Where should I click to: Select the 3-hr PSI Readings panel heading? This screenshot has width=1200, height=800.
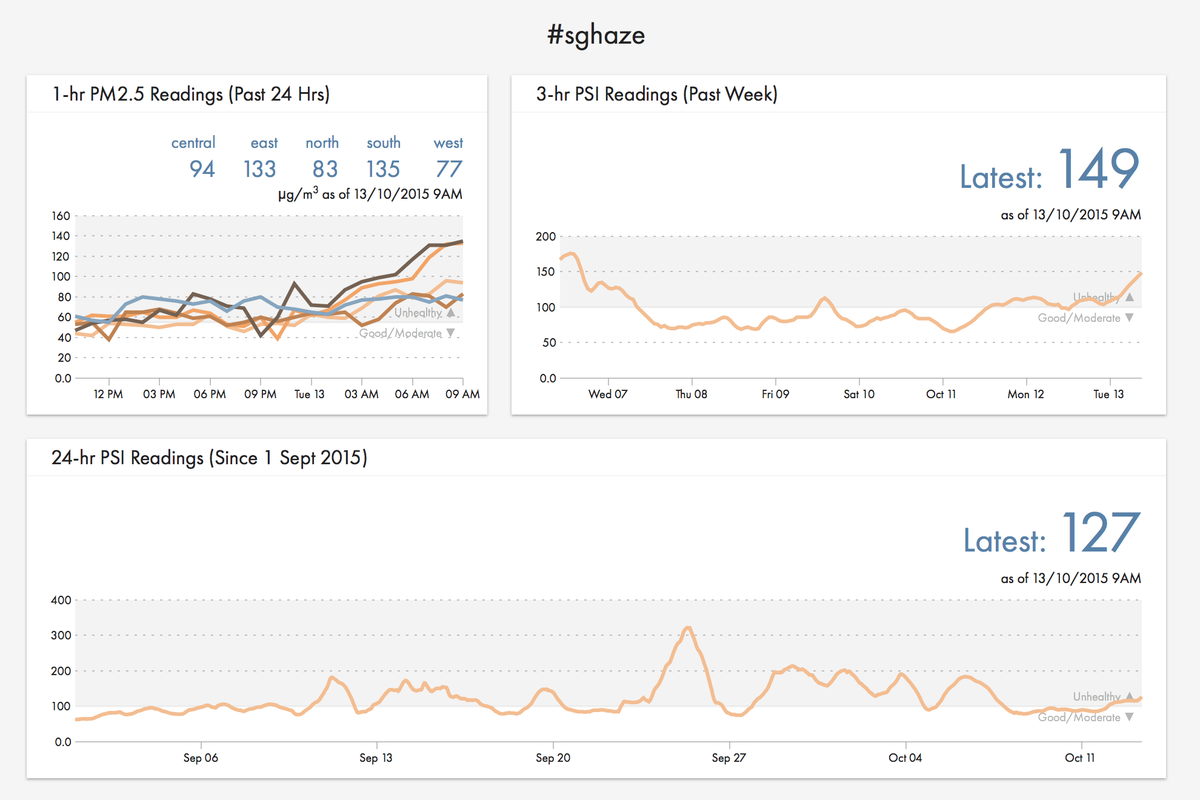[x=658, y=95]
